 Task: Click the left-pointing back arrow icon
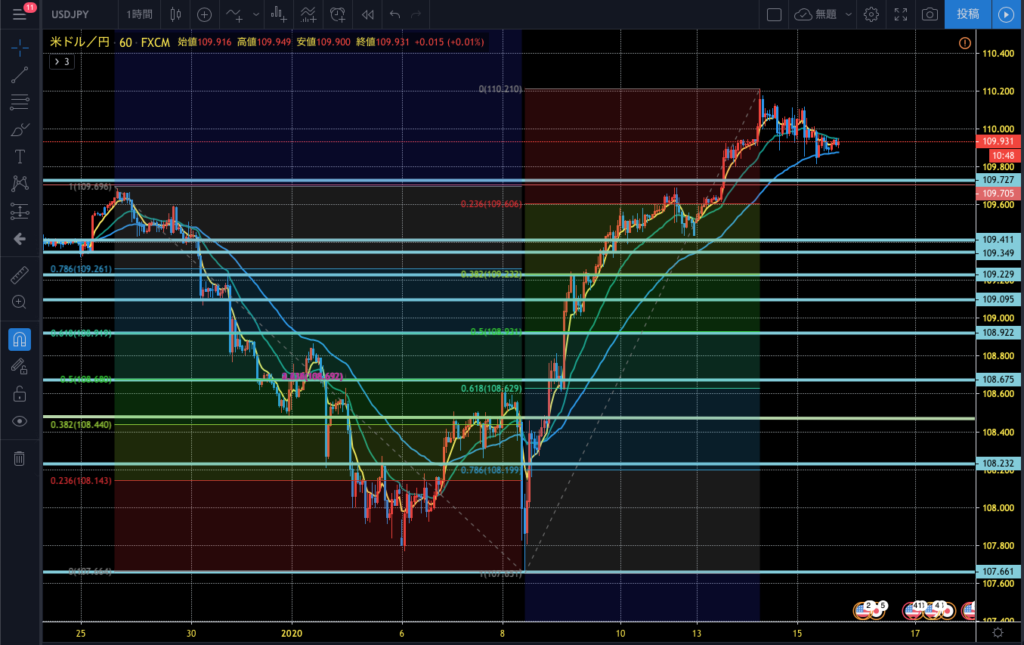point(20,239)
